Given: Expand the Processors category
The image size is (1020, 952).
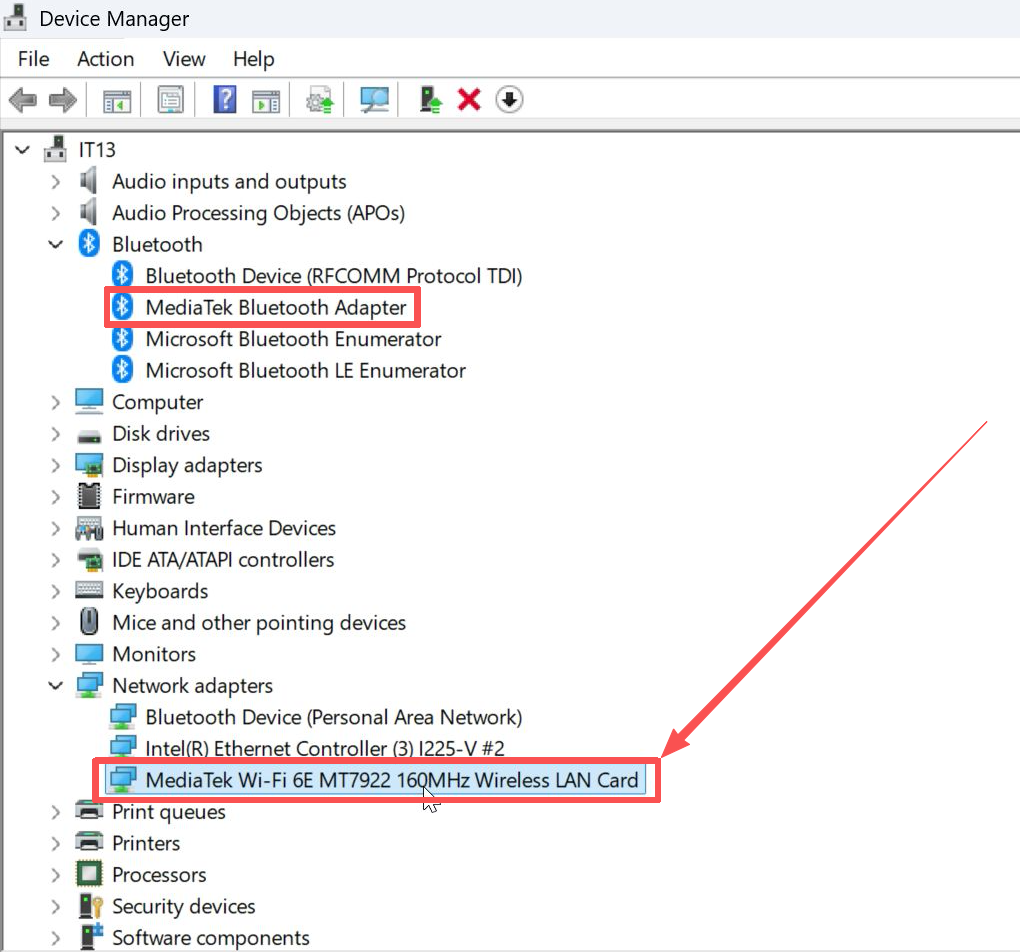Looking at the screenshot, I should [56, 875].
